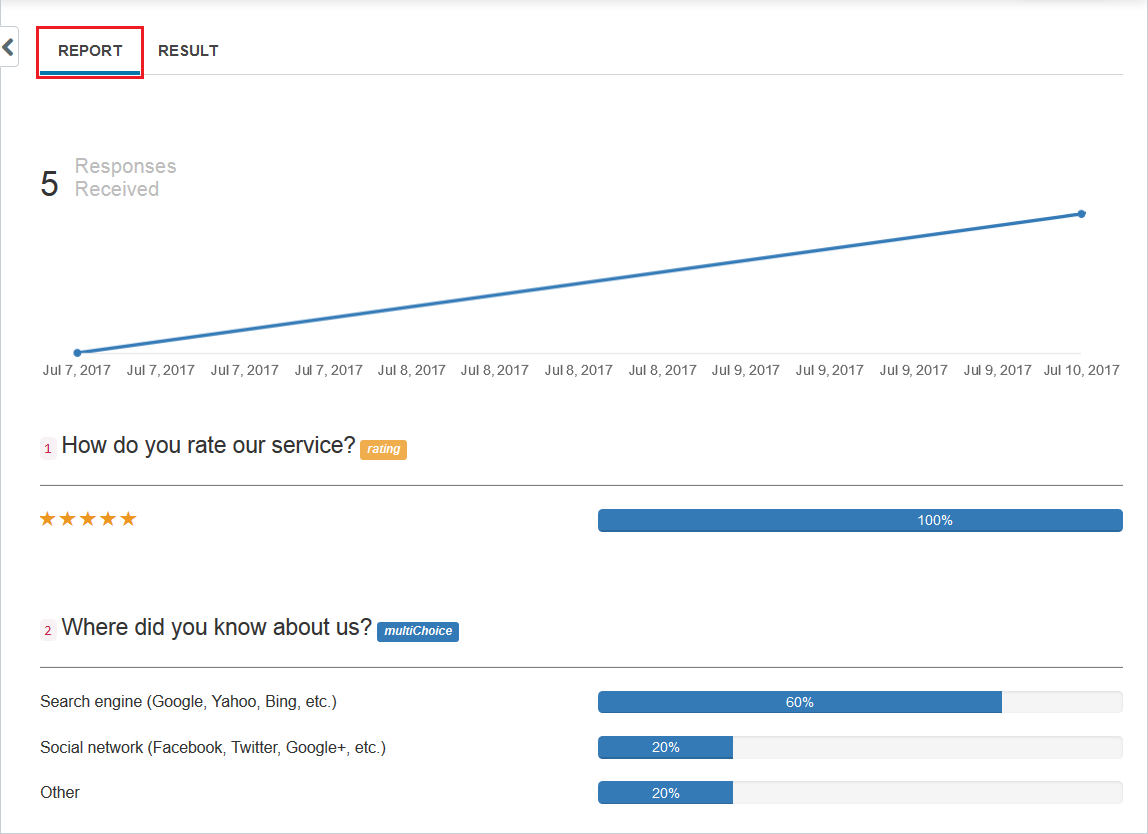Click the 'How do you rate our service?' heading
The image size is (1148, 834).
point(209,445)
